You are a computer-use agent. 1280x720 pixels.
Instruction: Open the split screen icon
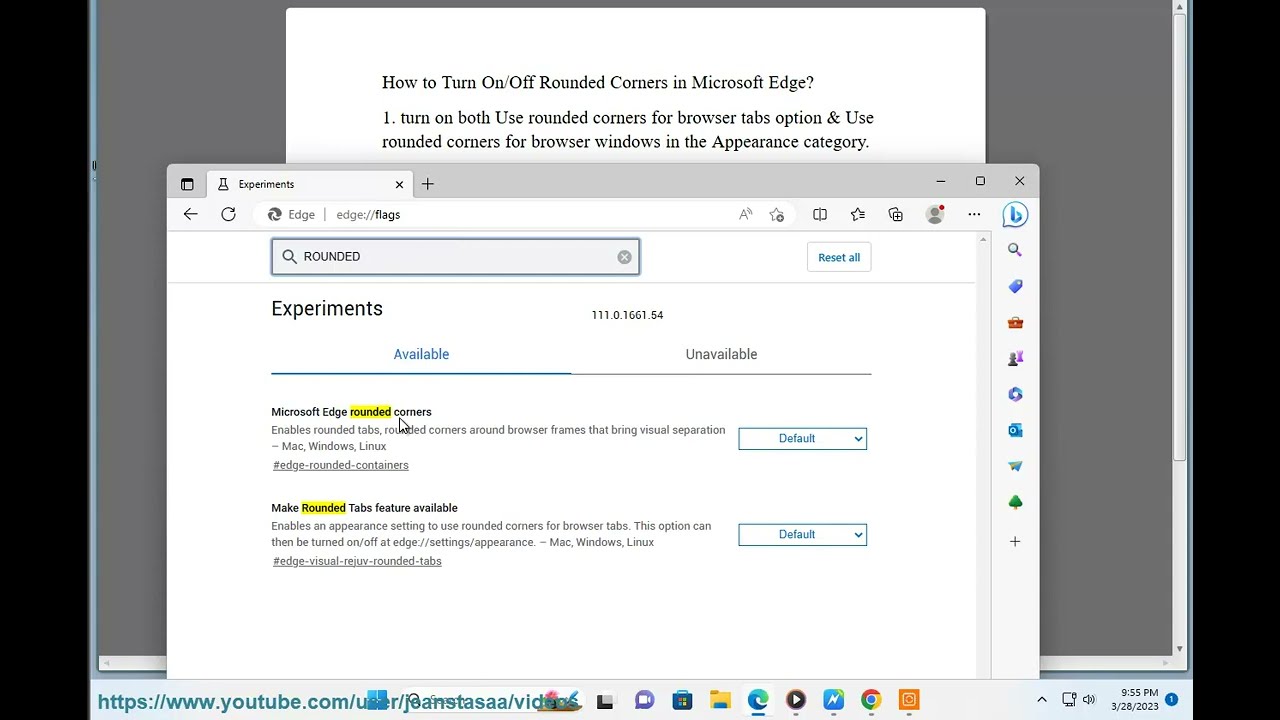click(x=820, y=214)
